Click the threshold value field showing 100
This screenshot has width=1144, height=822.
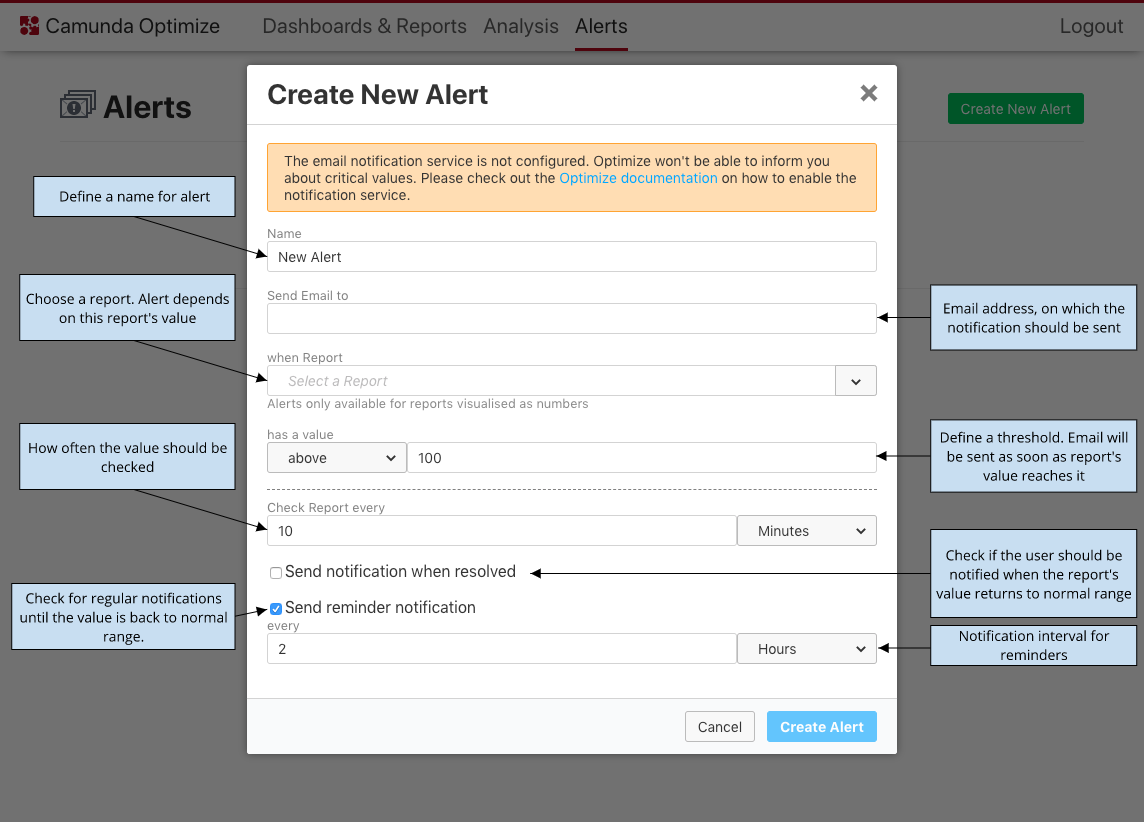642,458
